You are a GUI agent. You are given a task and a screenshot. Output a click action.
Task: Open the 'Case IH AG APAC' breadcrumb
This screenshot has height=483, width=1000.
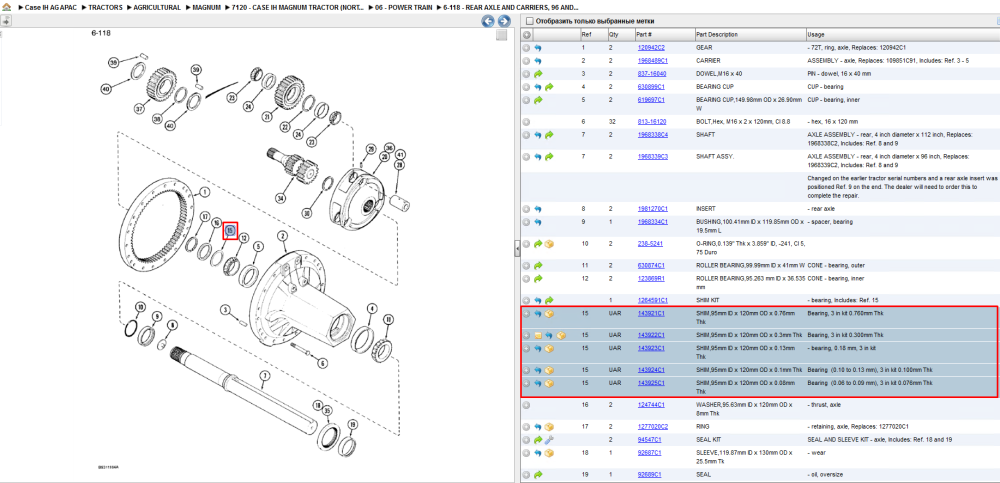pyautogui.click(x=51, y=7)
